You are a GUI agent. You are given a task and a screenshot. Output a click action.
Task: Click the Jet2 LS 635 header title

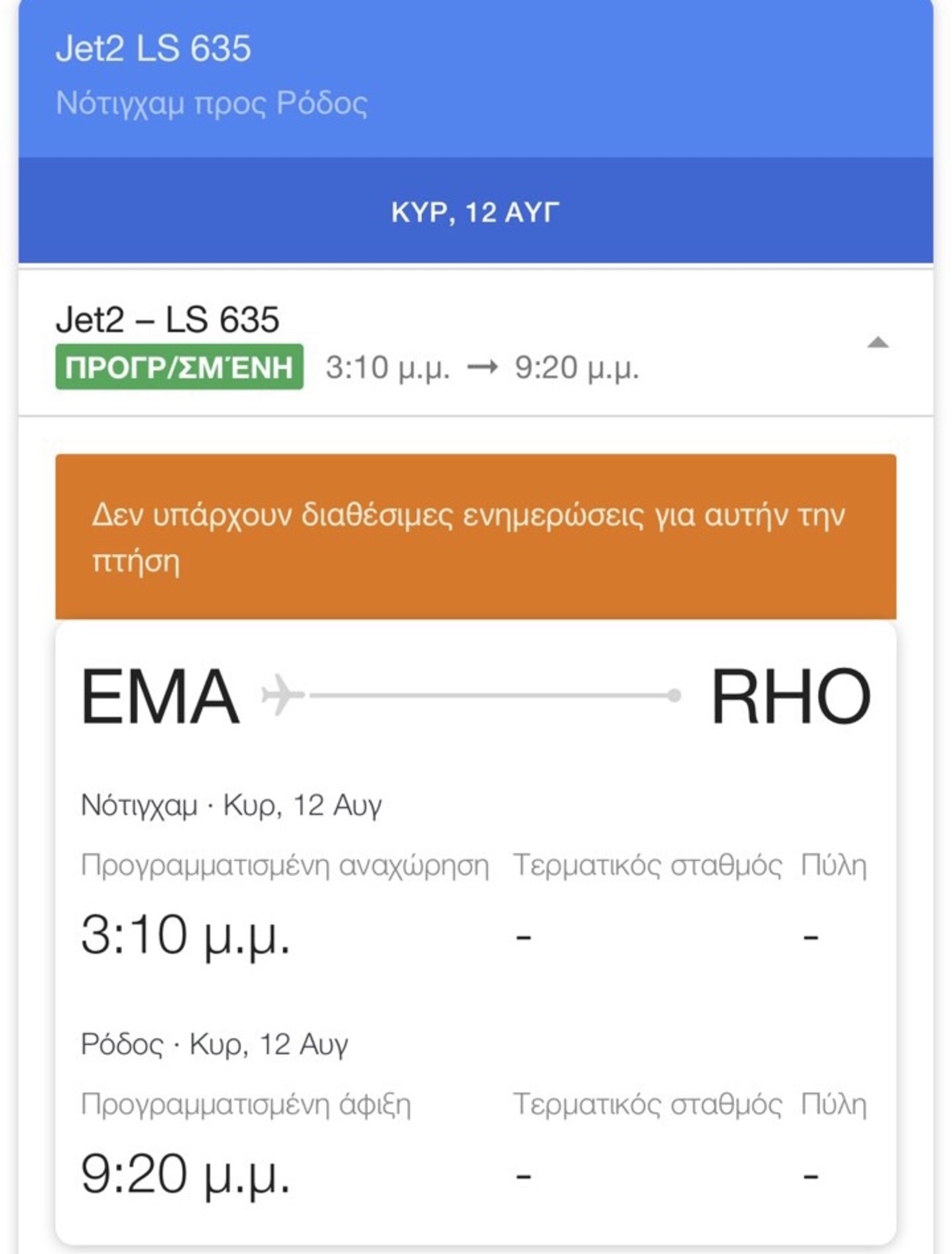153,49
